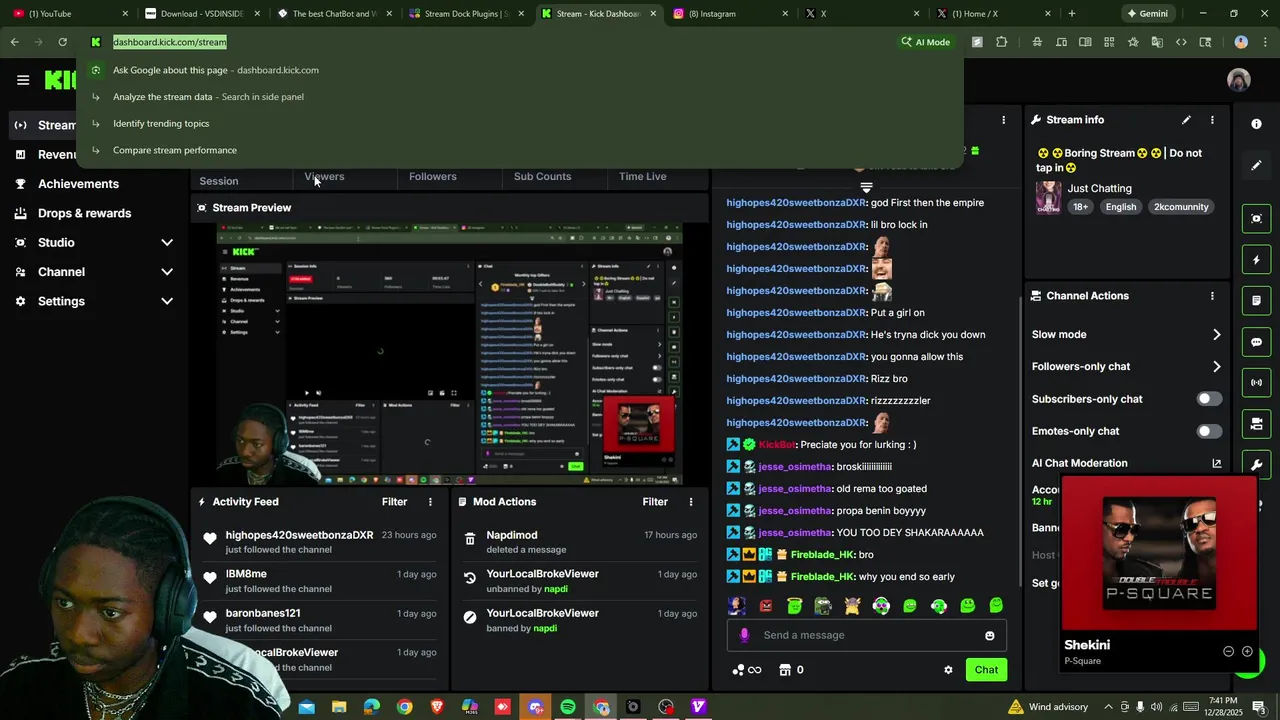
Task: Click the info icon in the right sidebar
Action: (1256, 124)
